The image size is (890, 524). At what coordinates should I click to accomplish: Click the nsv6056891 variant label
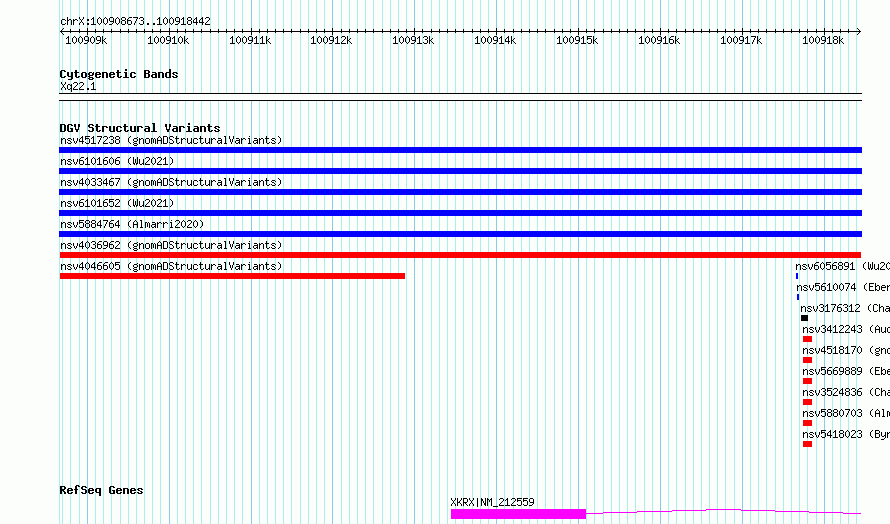pyautogui.click(x=825, y=266)
